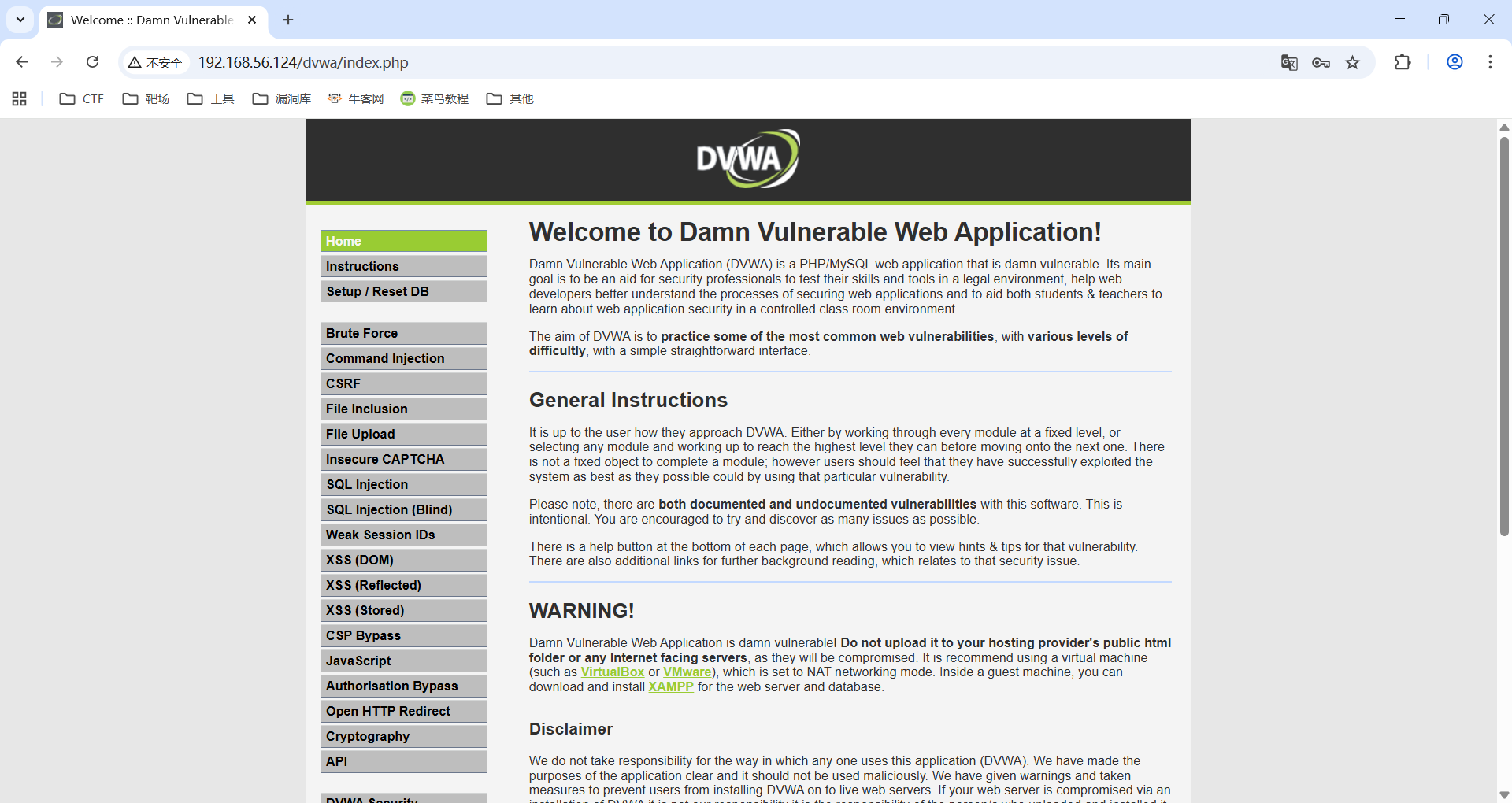Close the Welcome DVWA tab
This screenshot has height=803, width=1512.
click(x=252, y=20)
